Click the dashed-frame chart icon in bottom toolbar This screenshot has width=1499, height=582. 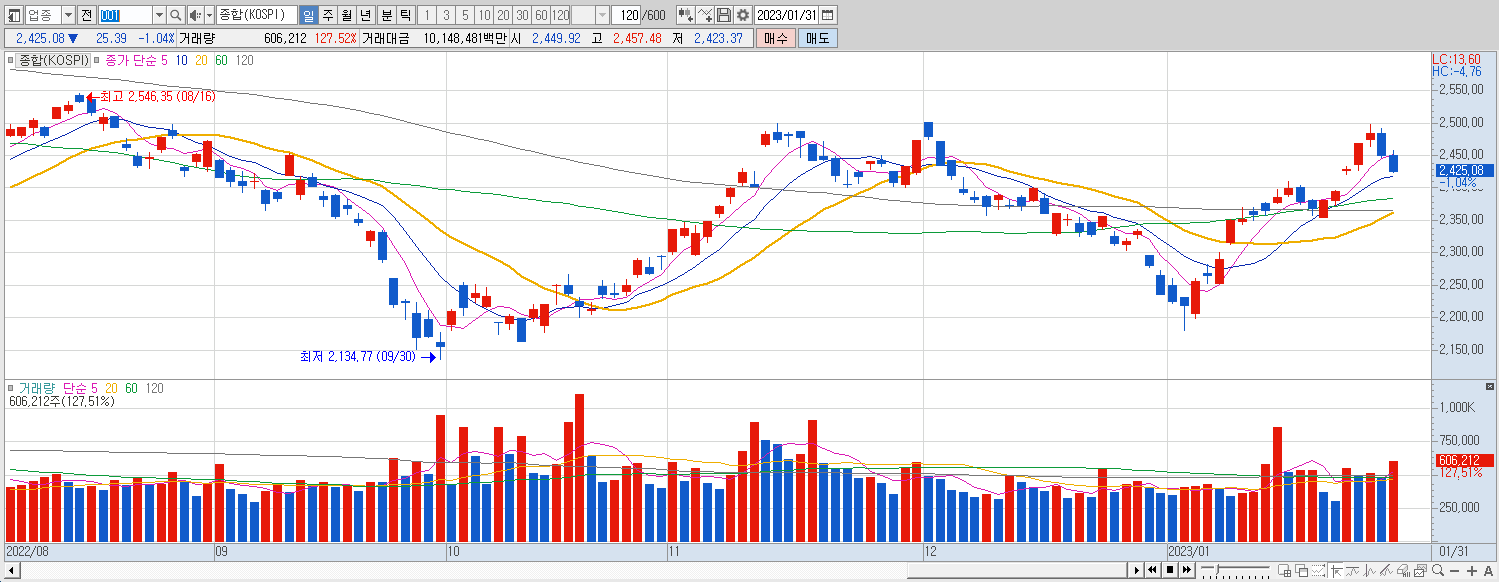tap(1318, 571)
